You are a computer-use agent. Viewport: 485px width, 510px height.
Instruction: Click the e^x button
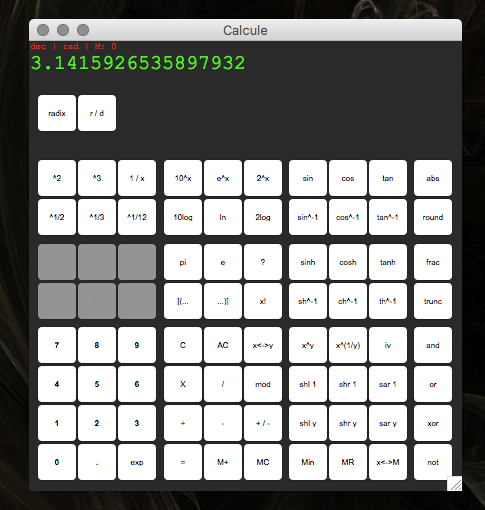[223, 178]
